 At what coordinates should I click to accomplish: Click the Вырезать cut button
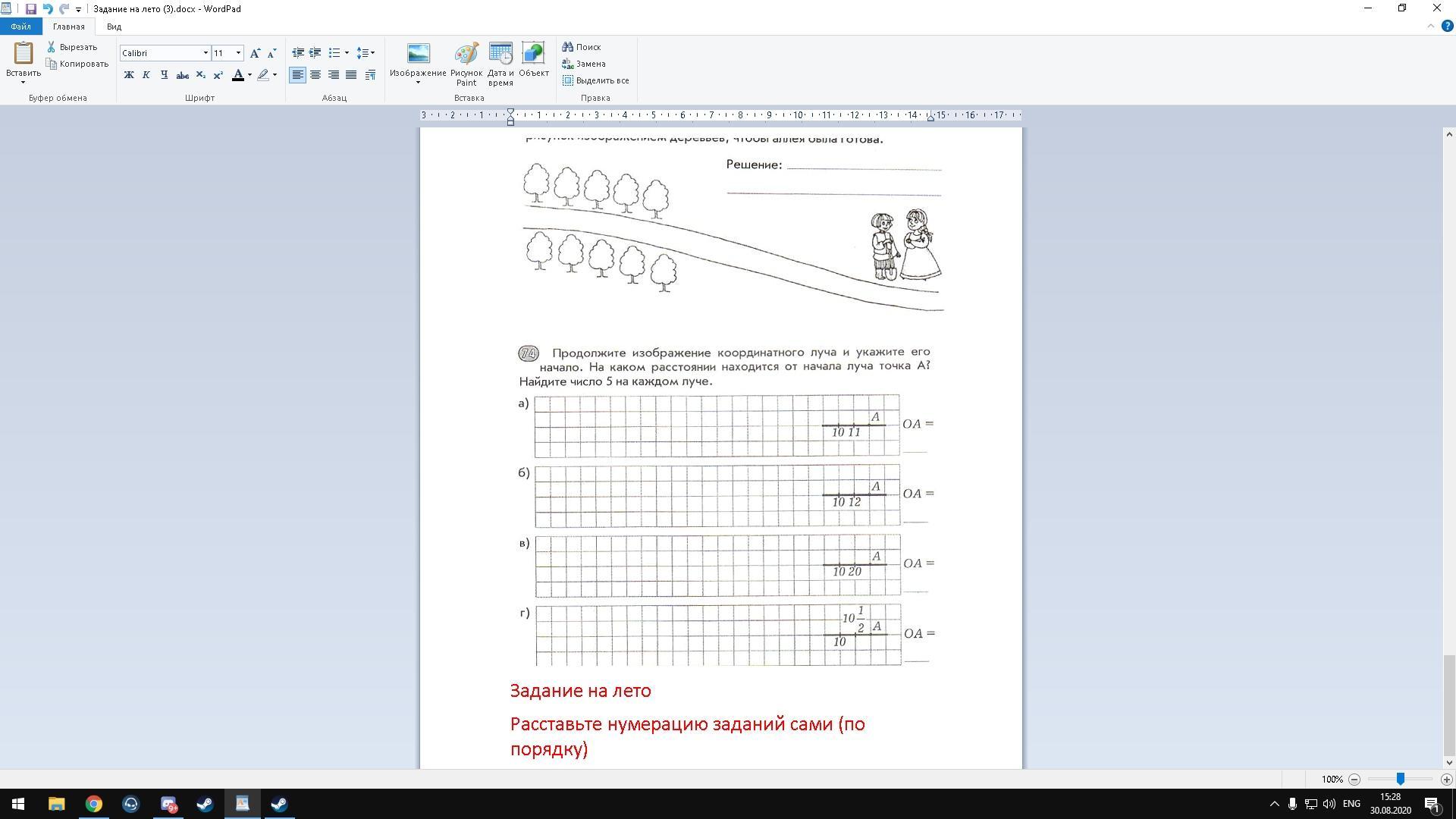pyautogui.click(x=72, y=47)
